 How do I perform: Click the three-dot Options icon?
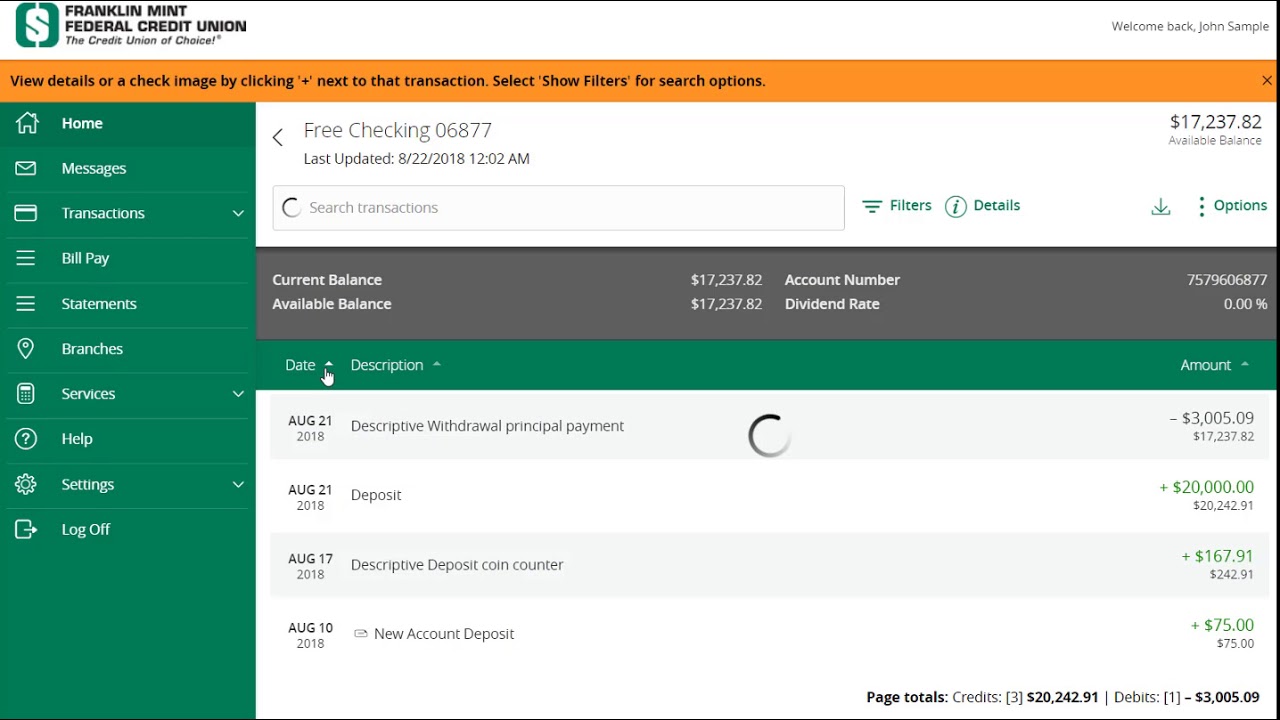1201,206
